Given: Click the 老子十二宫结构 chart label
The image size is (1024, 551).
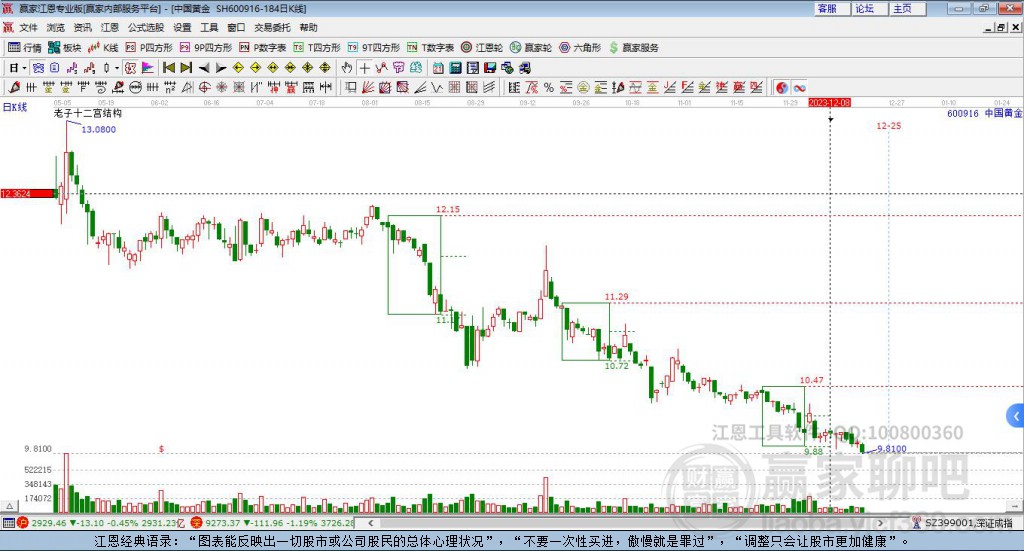Looking at the screenshot, I should click(88, 113).
